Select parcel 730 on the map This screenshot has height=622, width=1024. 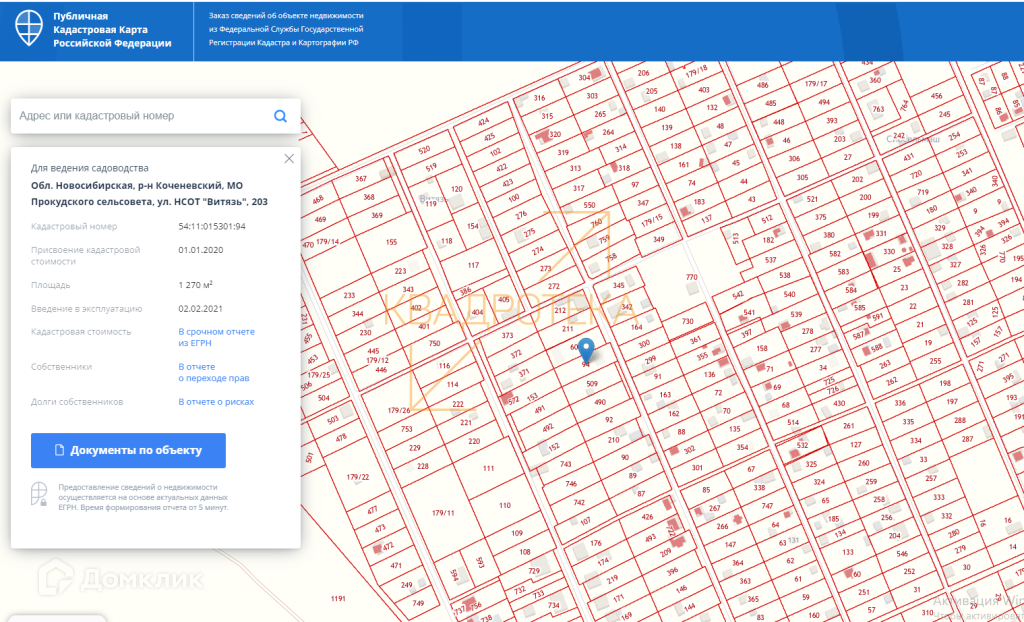click(x=687, y=321)
